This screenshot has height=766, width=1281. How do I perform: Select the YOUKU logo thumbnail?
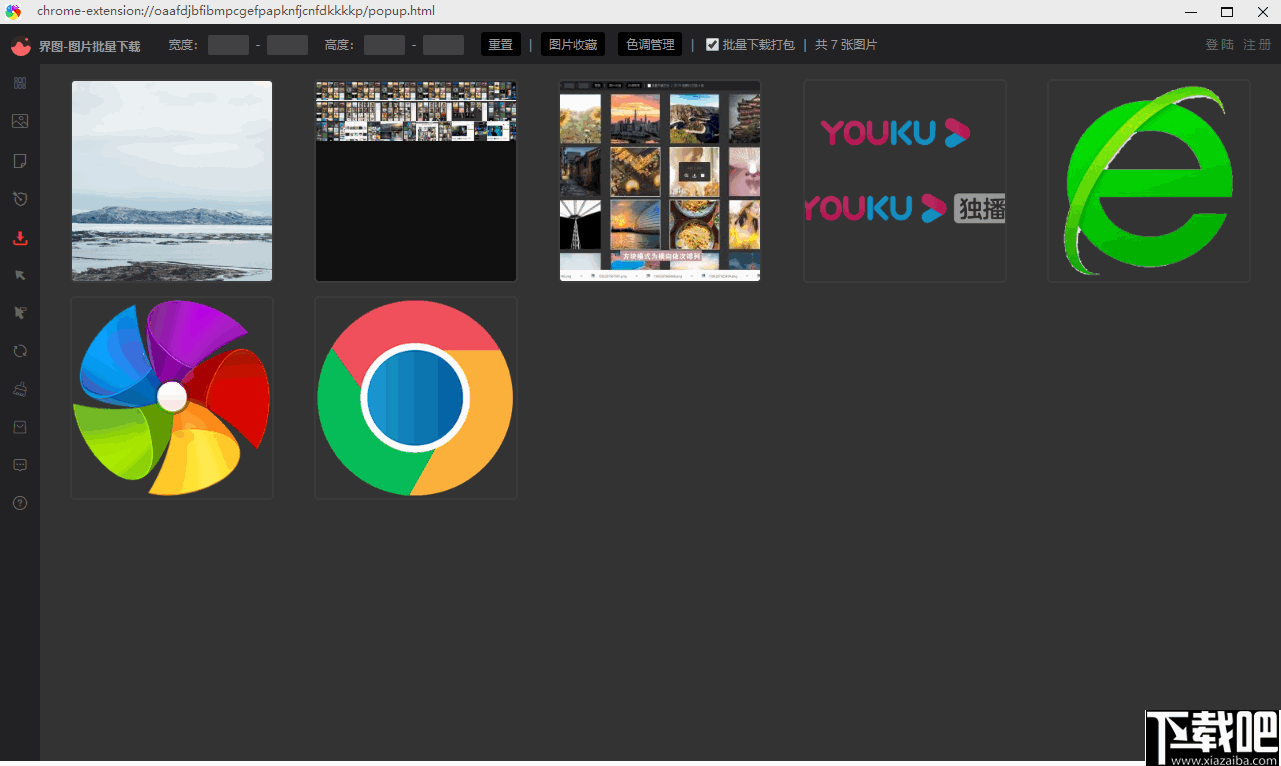pyautogui.click(x=905, y=181)
